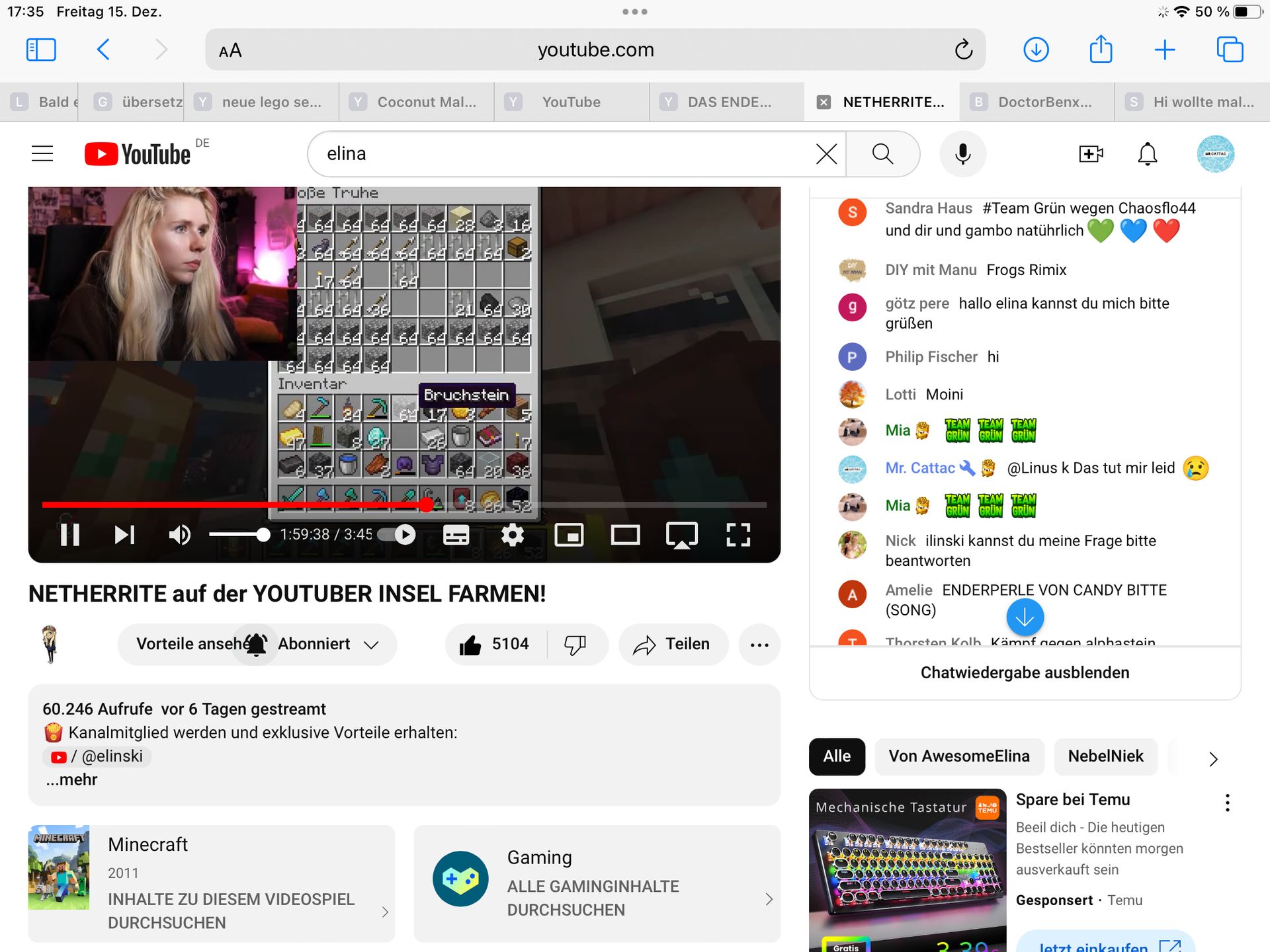
Task: Enter fullscreen video mode
Action: 738,534
